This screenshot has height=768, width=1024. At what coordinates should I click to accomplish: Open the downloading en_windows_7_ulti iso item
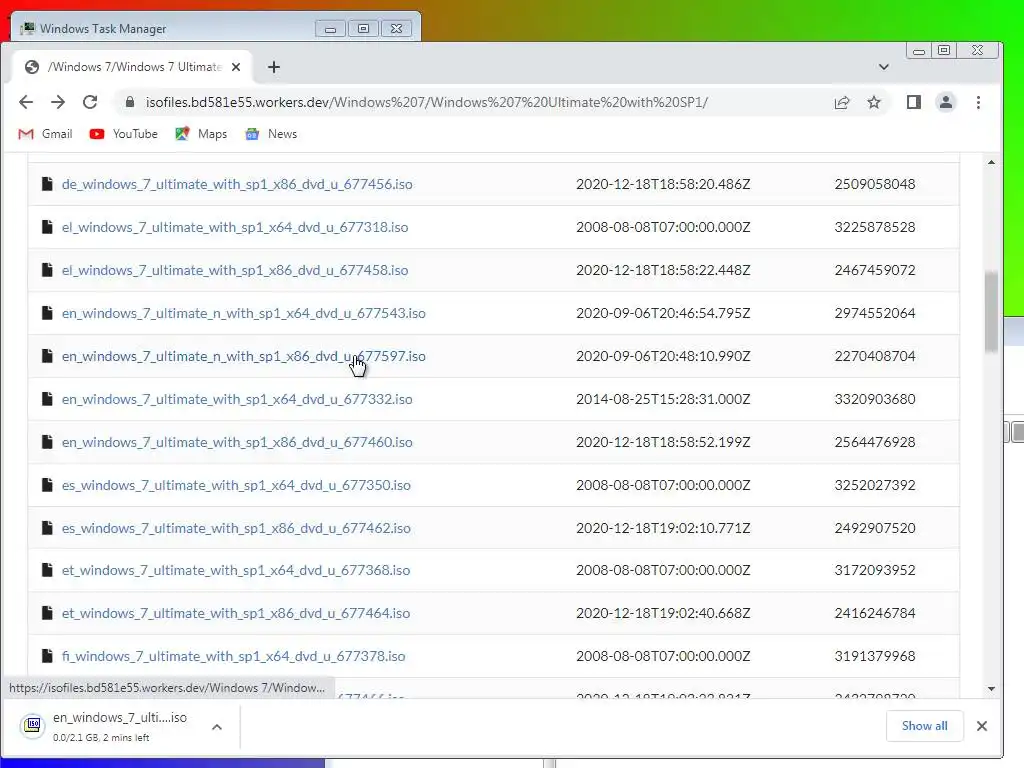tap(120, 726)
